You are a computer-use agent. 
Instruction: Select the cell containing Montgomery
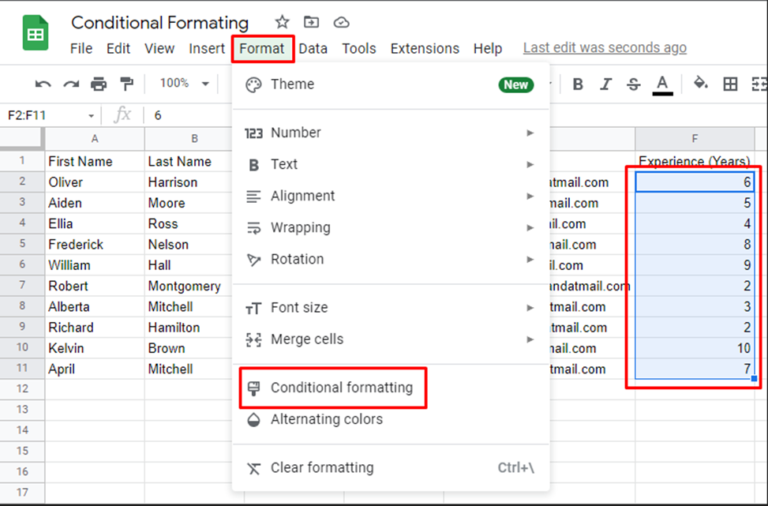pos(189,286)
